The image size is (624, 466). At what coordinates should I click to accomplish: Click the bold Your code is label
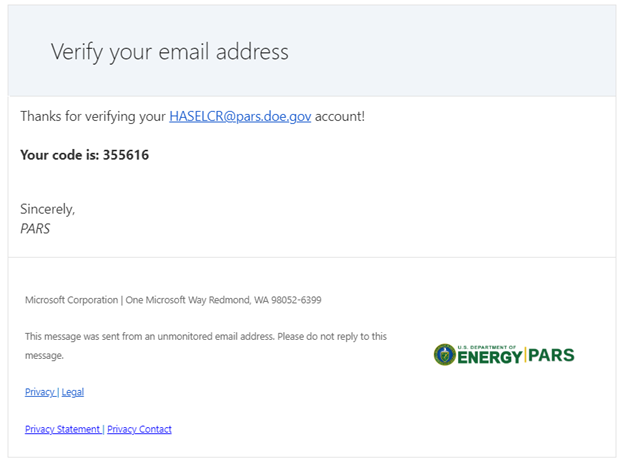coord(59,155)
